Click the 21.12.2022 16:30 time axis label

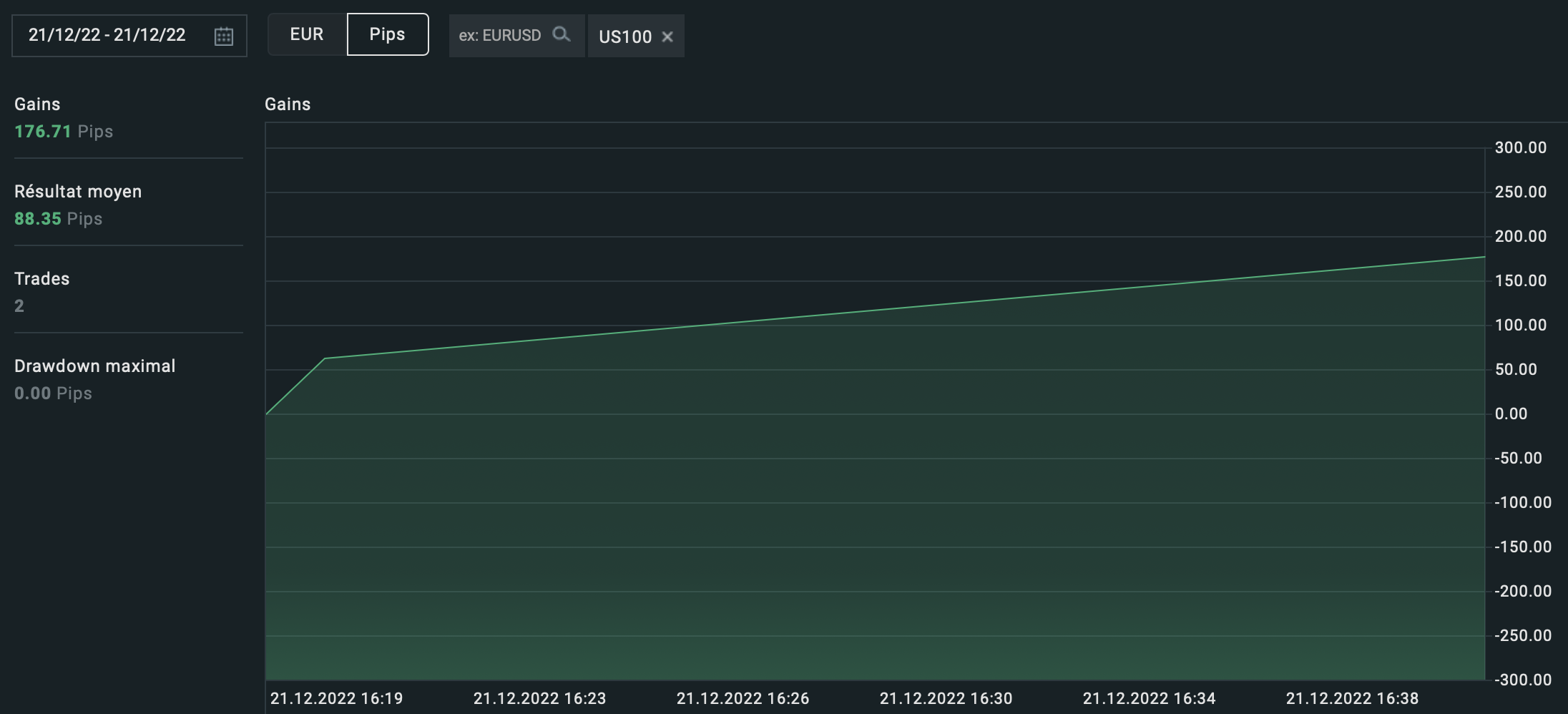946,698
